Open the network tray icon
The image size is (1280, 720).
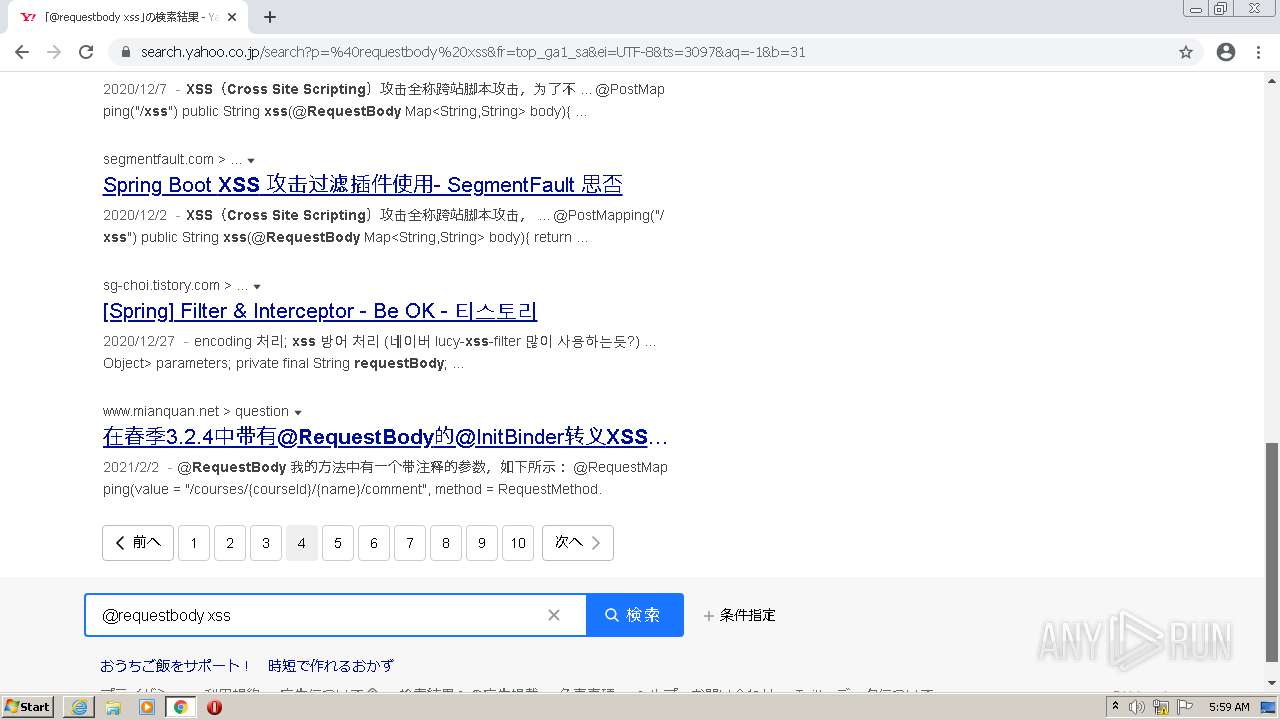click(1161, 707)
